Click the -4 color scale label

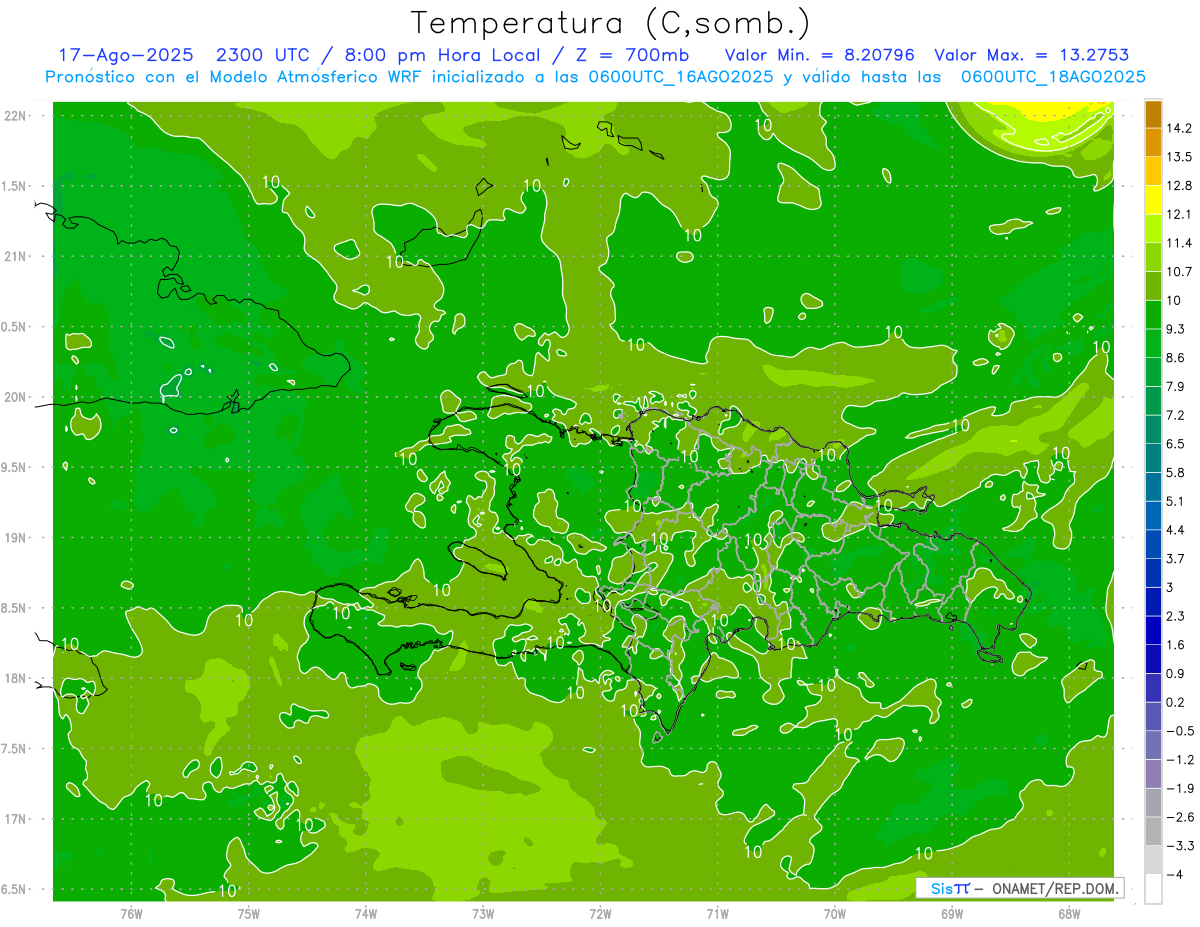[1175, 875]
